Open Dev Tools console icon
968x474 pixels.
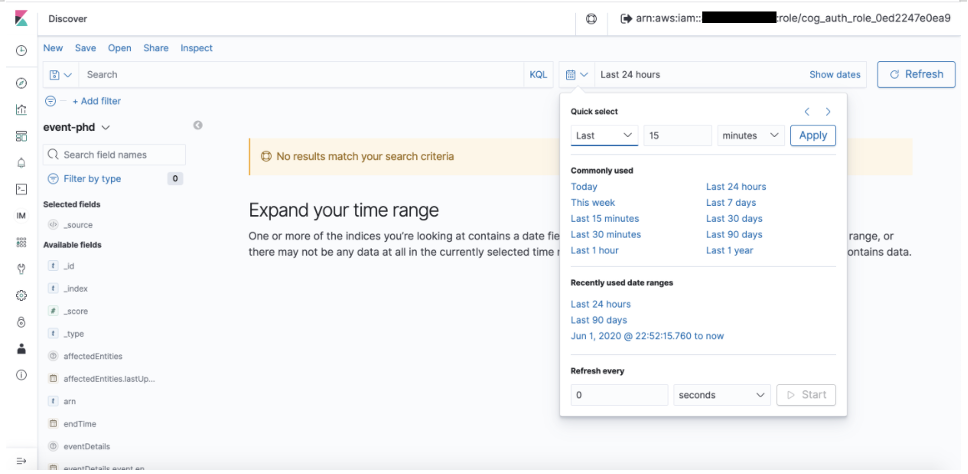21,189
